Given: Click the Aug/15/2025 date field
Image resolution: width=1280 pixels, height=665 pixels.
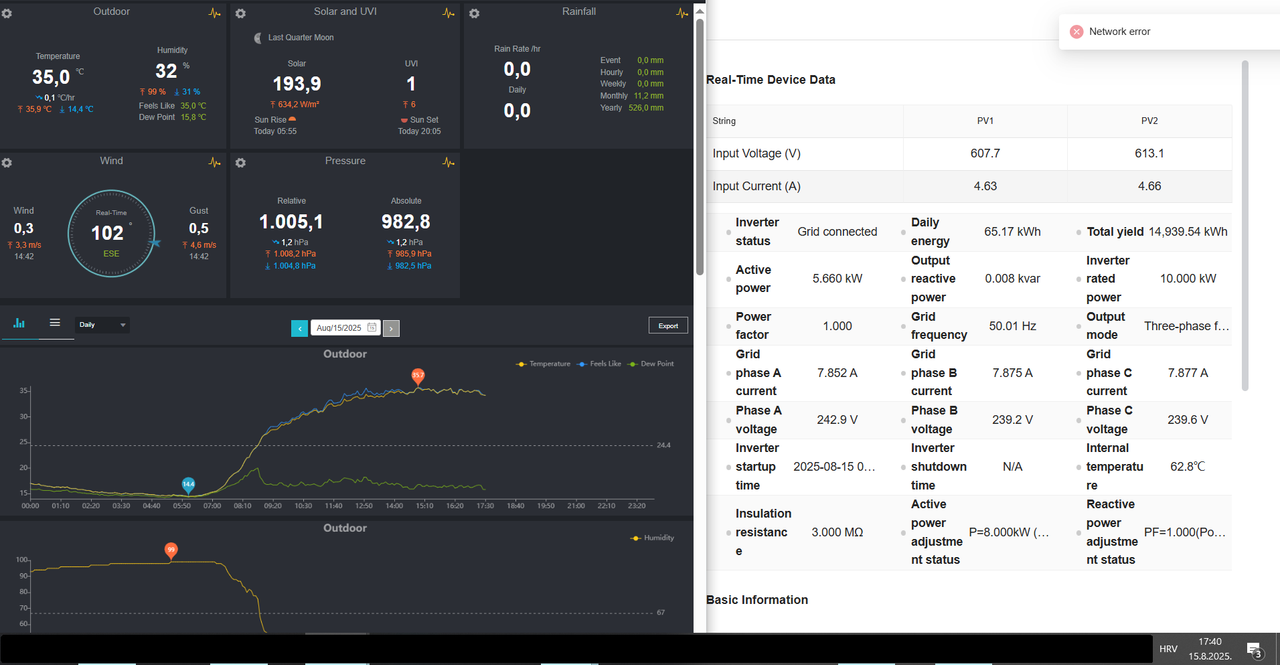Looking at the screenshot, I should point(344,327).
